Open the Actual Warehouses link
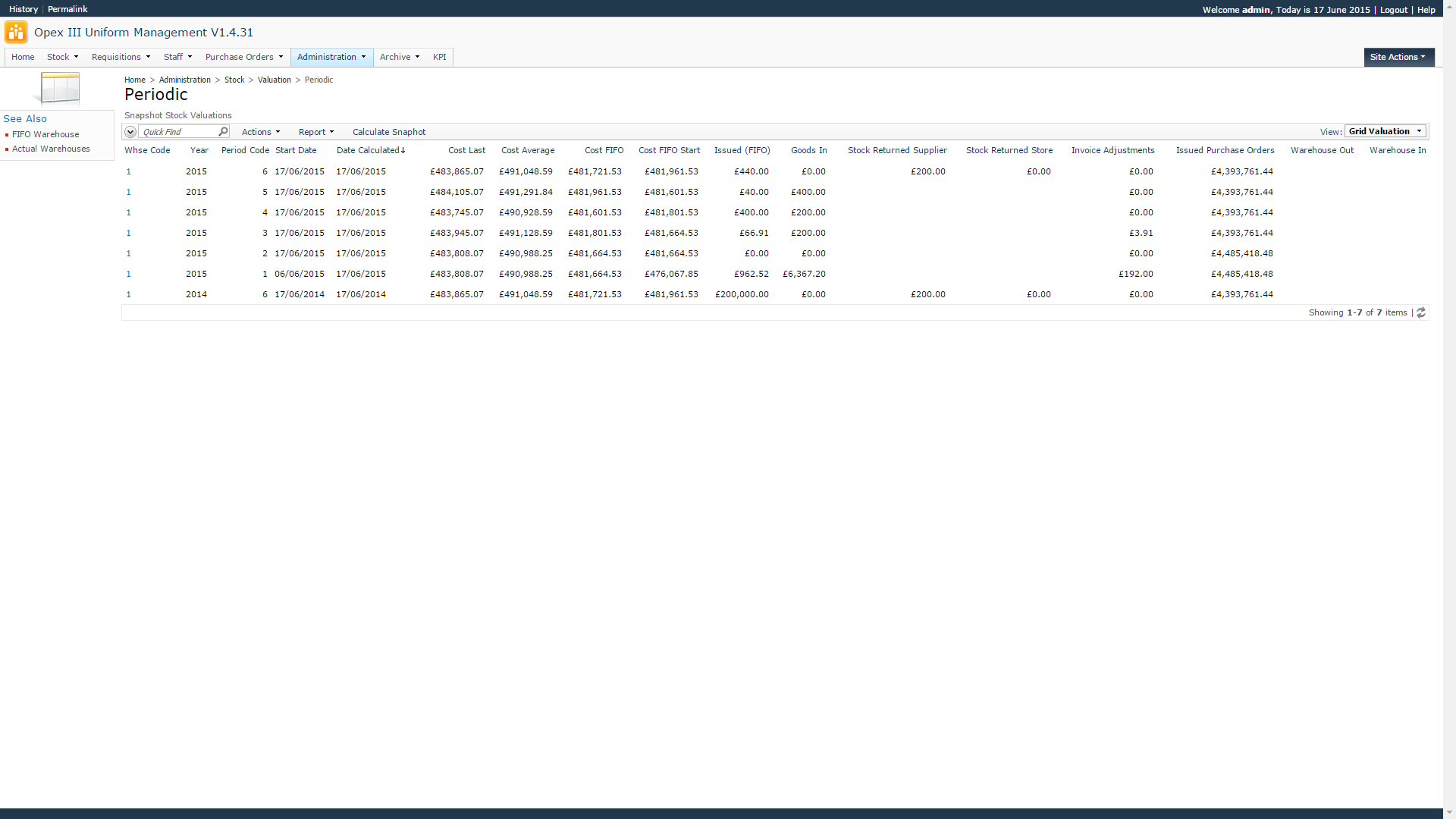 coord(51,149)
